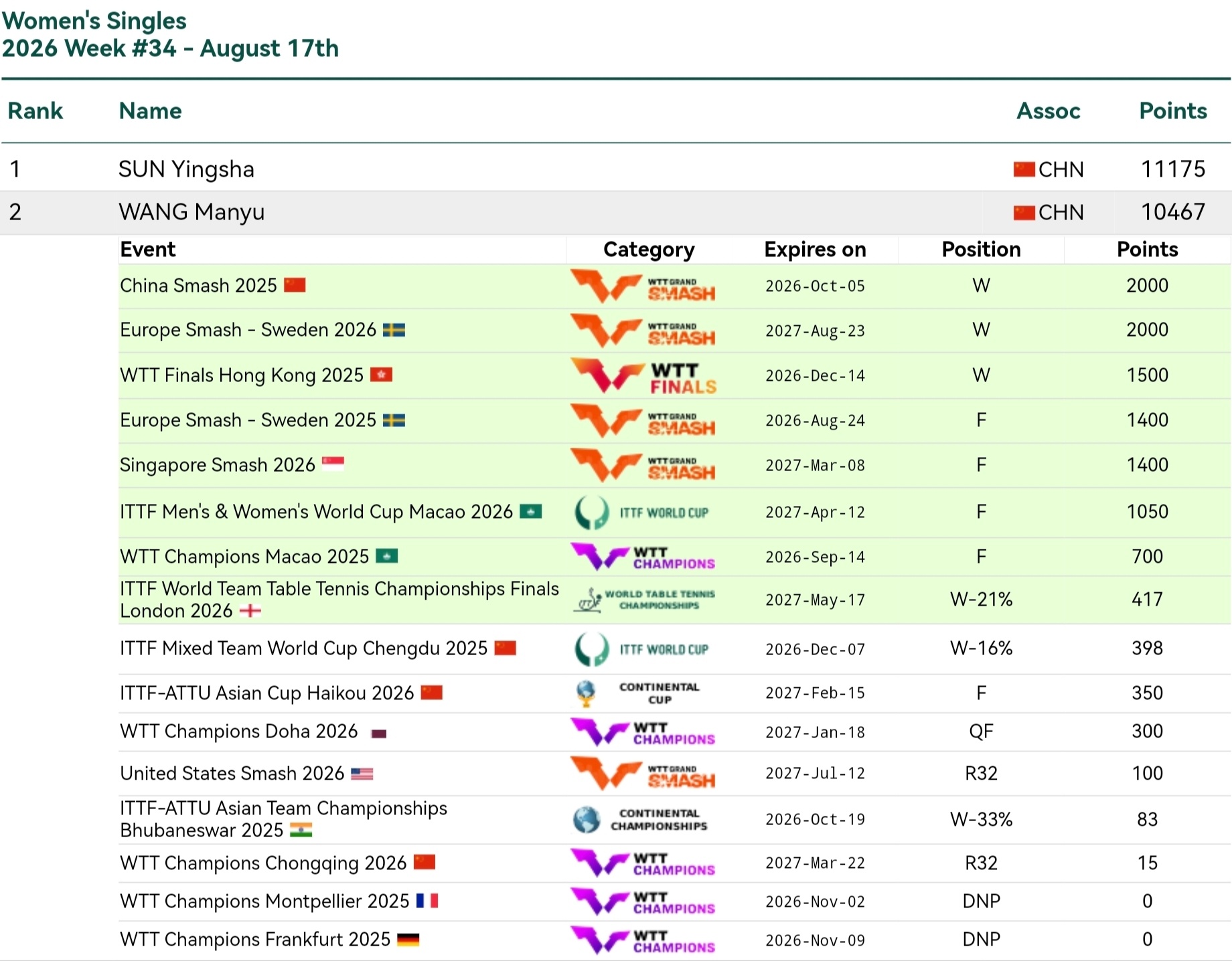Click the India flag beside Bhubaneswar 2025
The height and width of the screenshot is (961, 1232).
[x=301, y=830]
